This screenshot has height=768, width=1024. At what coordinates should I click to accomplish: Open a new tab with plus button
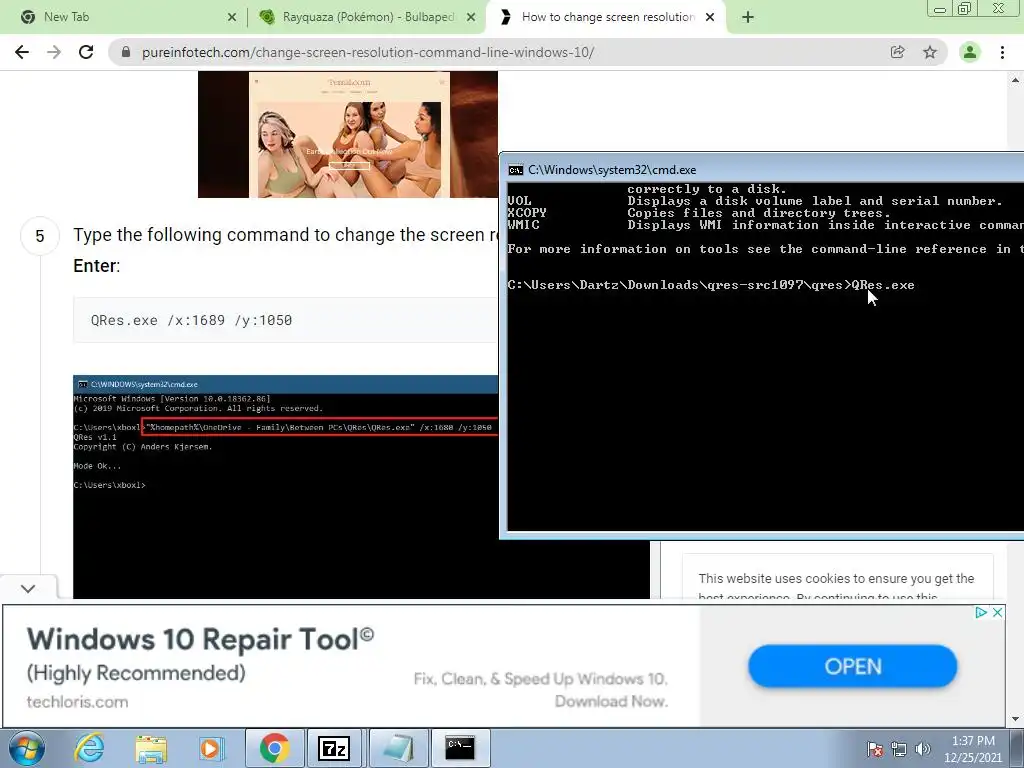[x=748, y=18]
